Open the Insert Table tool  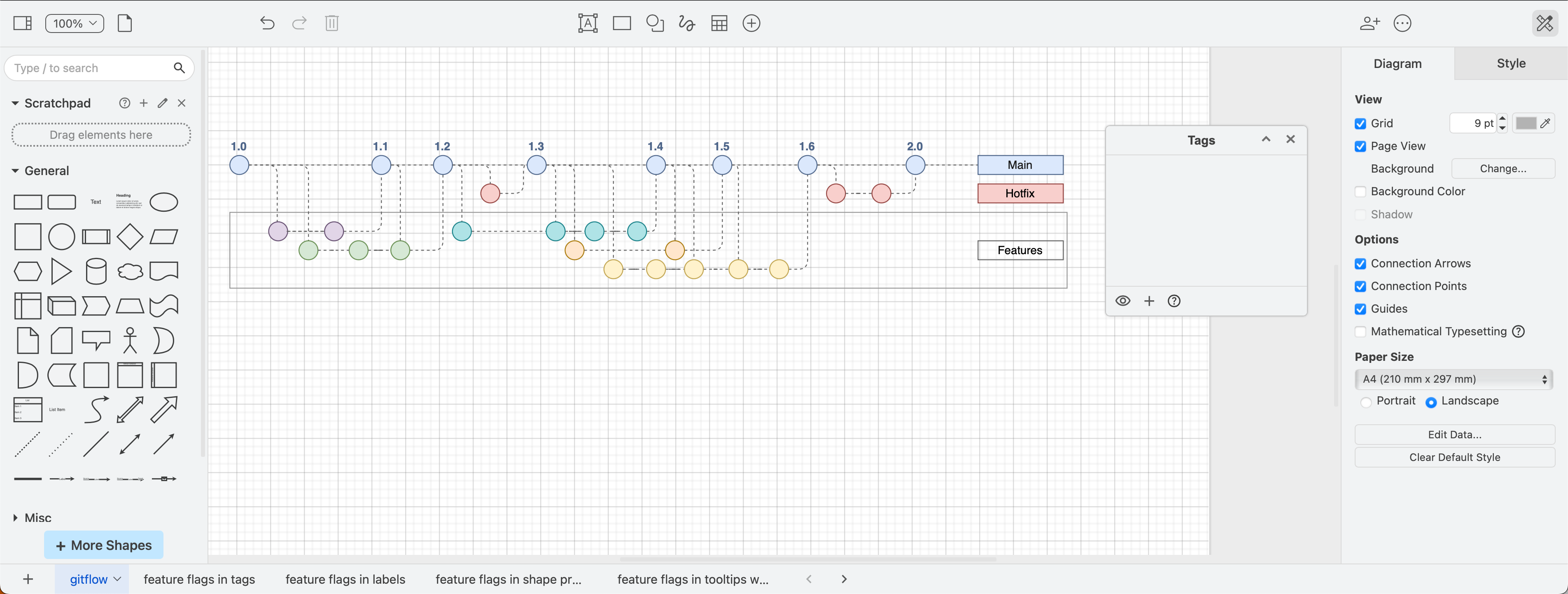(x=719, y=23)
